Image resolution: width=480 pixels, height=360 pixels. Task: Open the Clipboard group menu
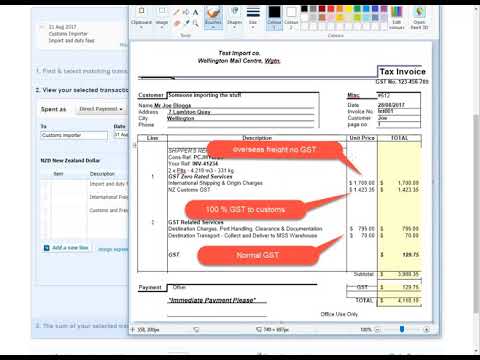click(141, 18)
